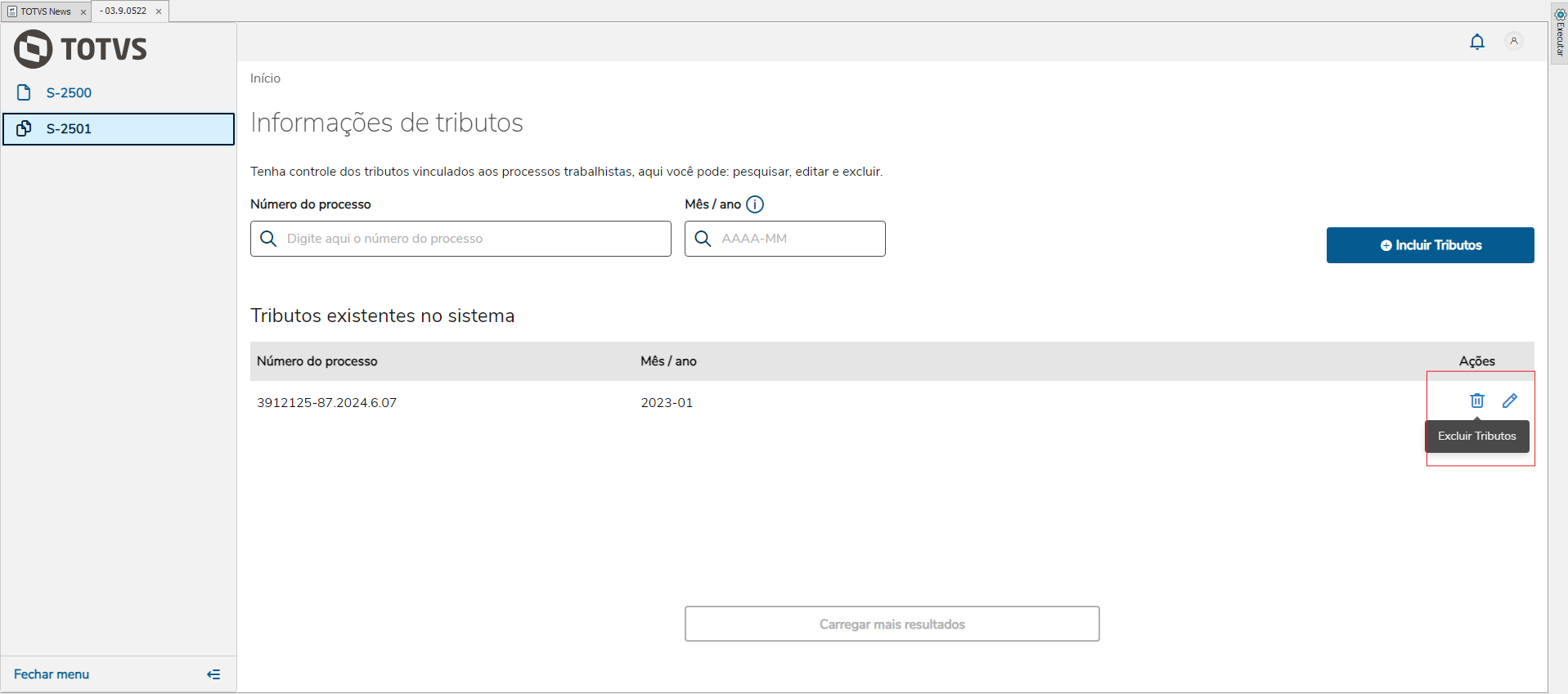Click the magnifier icon in the Mês / ano field

coord(703,239)
